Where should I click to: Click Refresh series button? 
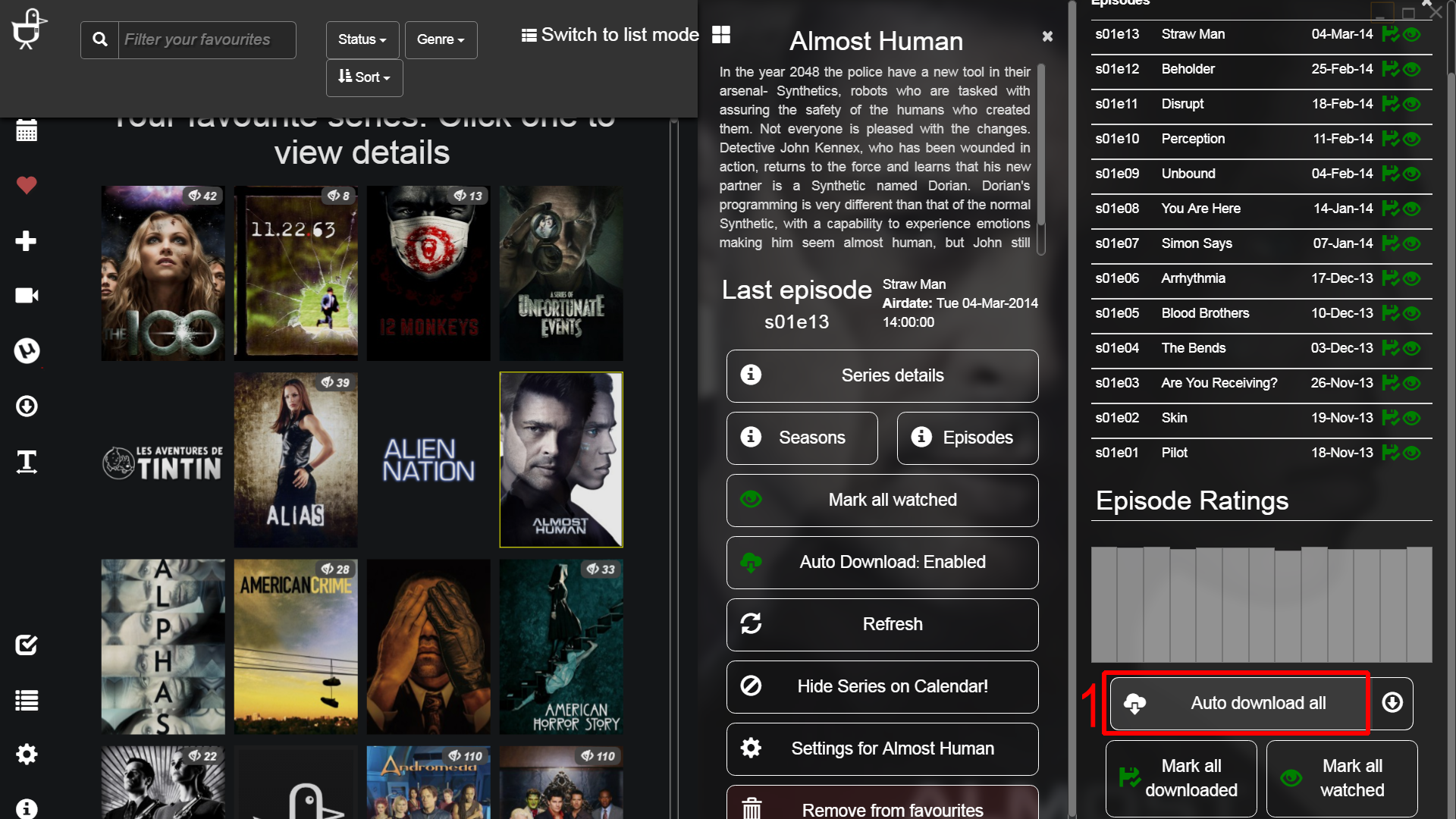882,624
